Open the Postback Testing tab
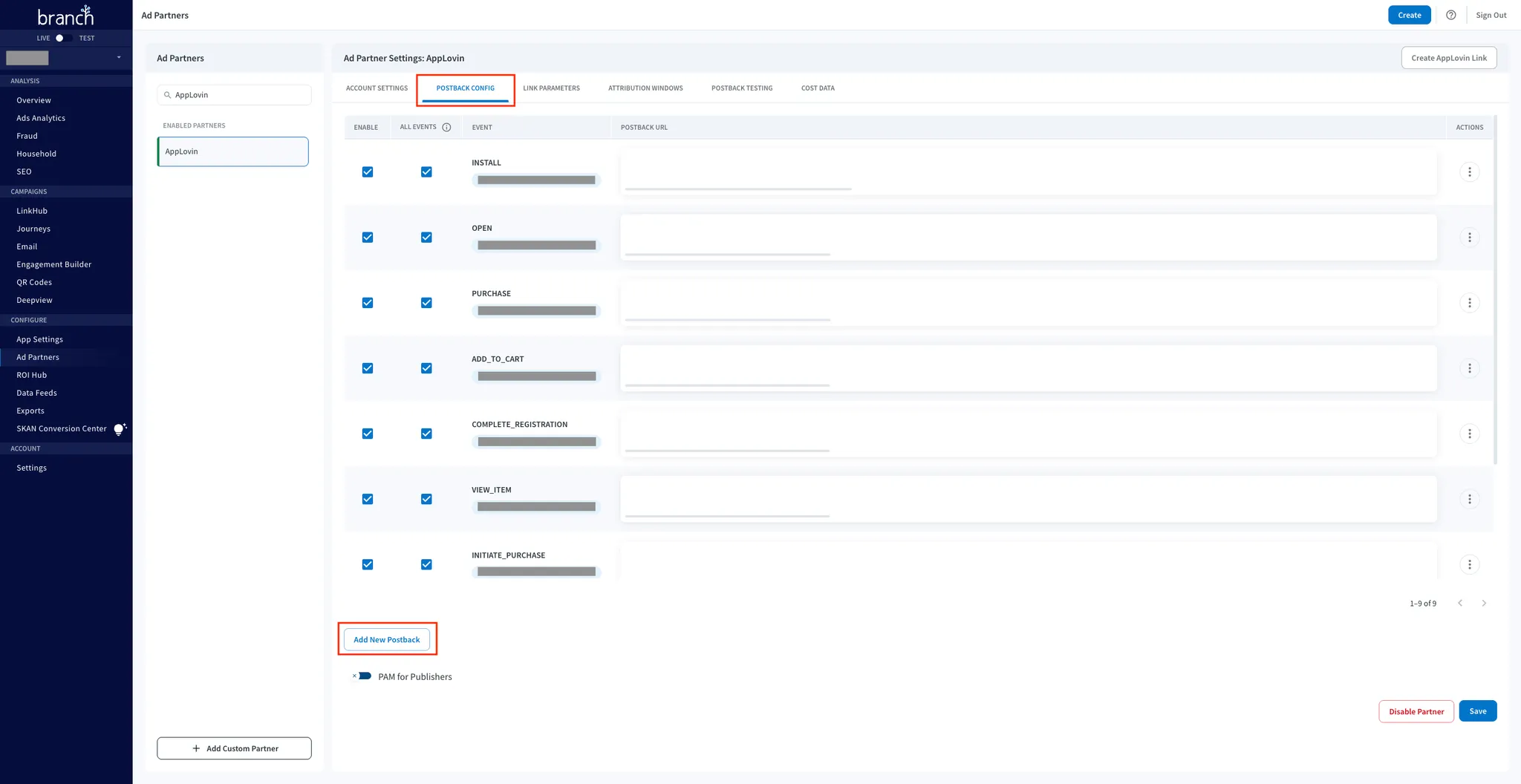Image resolution: width=1521 pixels, height=784 pixels. 742,88
